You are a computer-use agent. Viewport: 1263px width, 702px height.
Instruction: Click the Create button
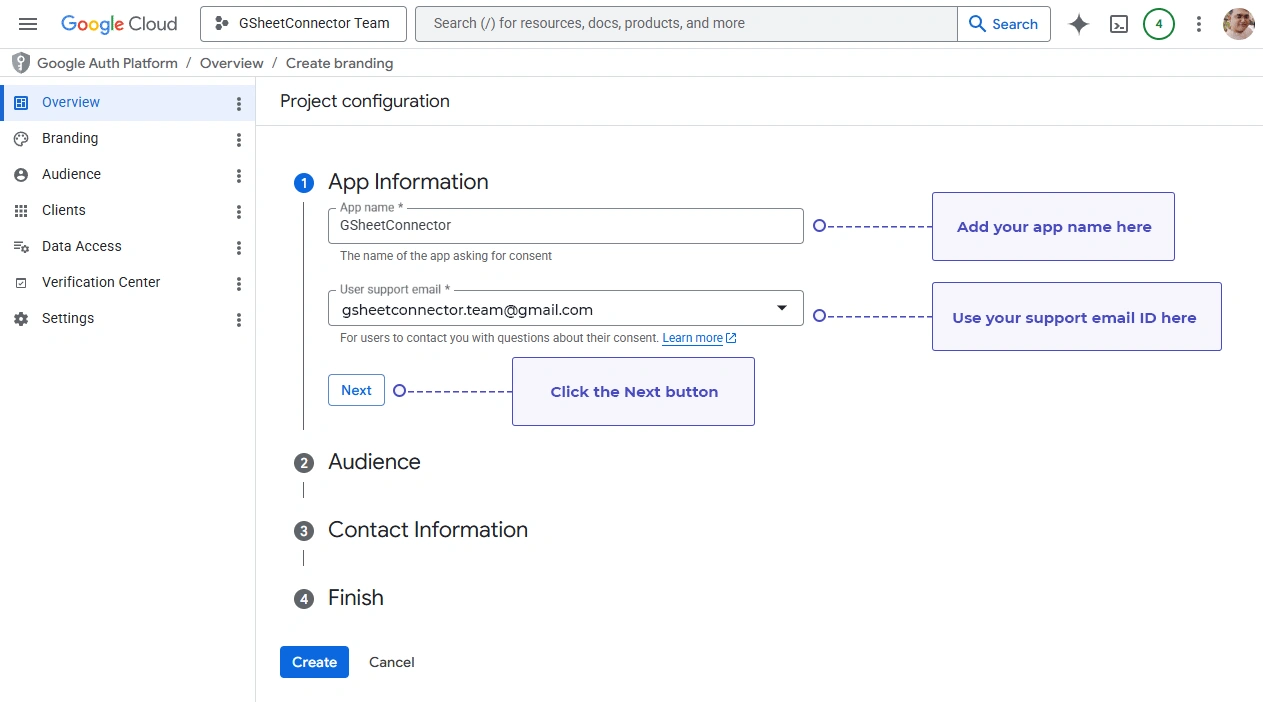point(314,662)
